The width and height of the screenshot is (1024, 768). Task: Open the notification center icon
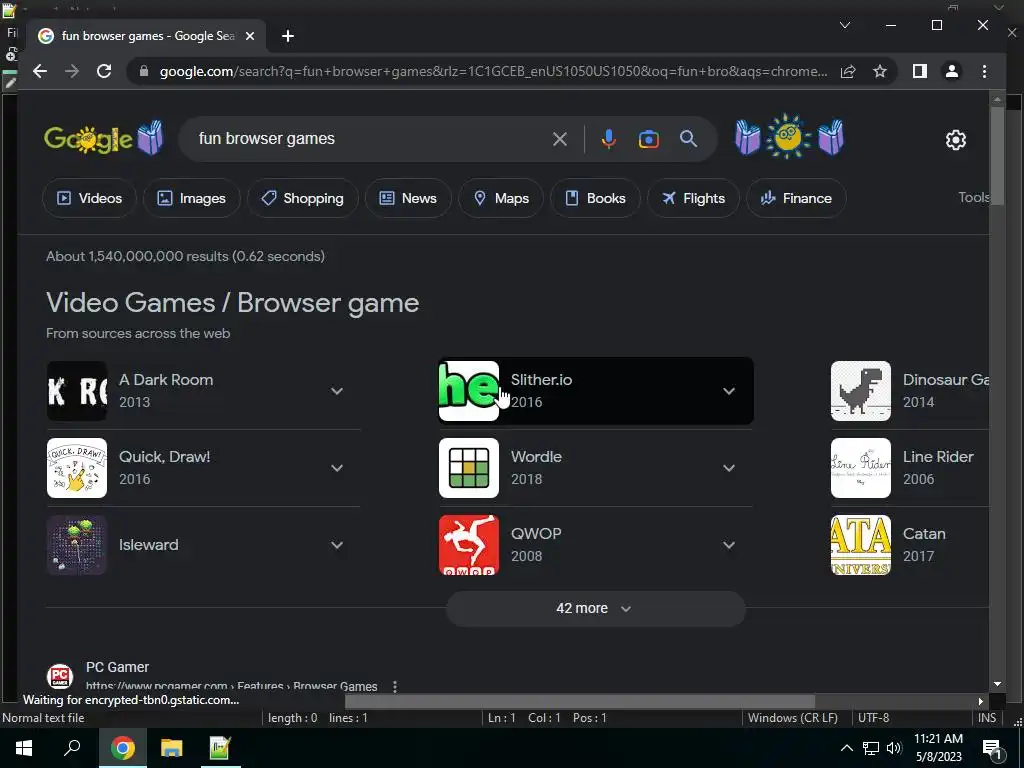[x=993, y=748]
